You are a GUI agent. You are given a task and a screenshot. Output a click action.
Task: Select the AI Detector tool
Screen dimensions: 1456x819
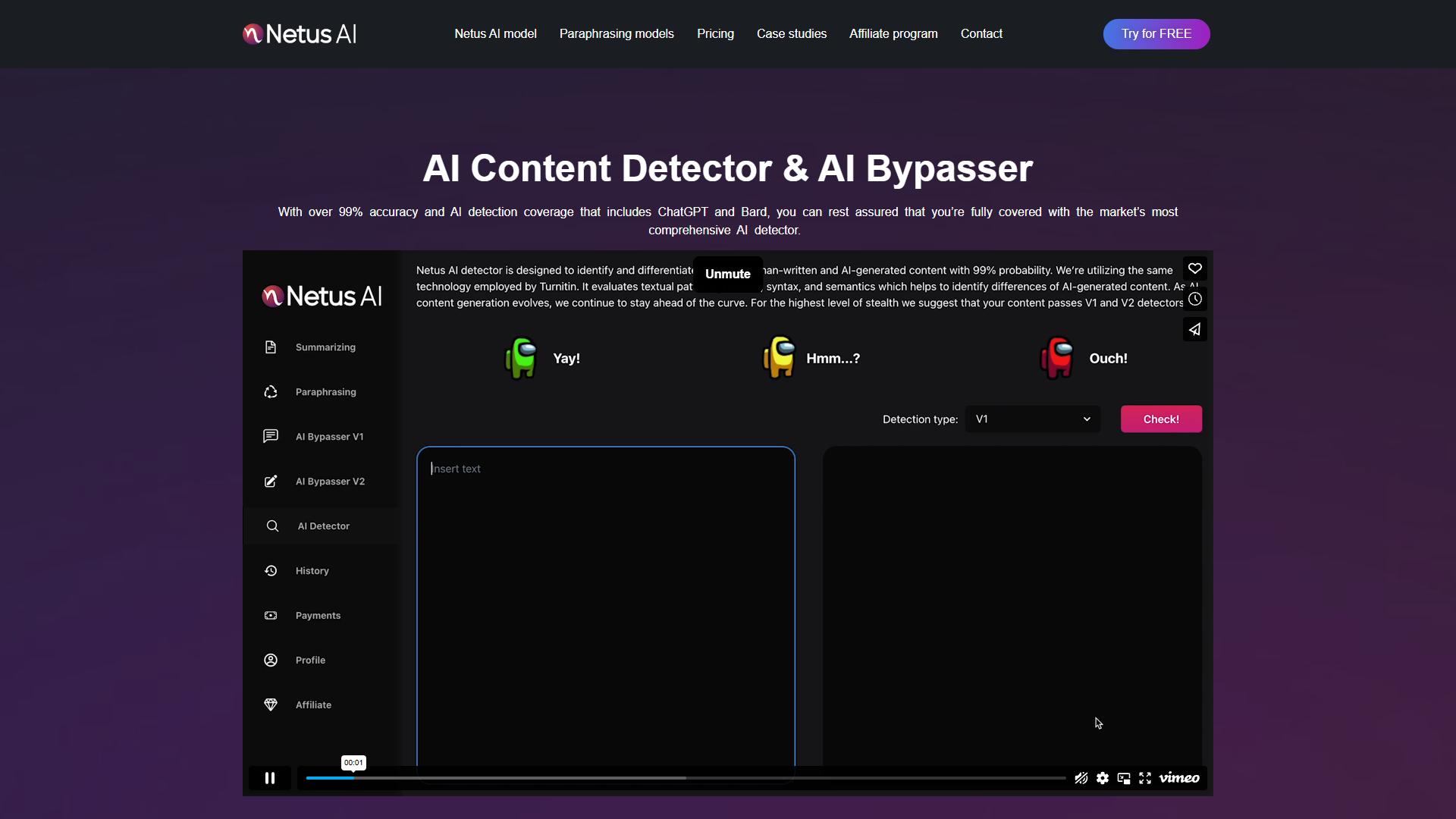(x=322, y=526)
